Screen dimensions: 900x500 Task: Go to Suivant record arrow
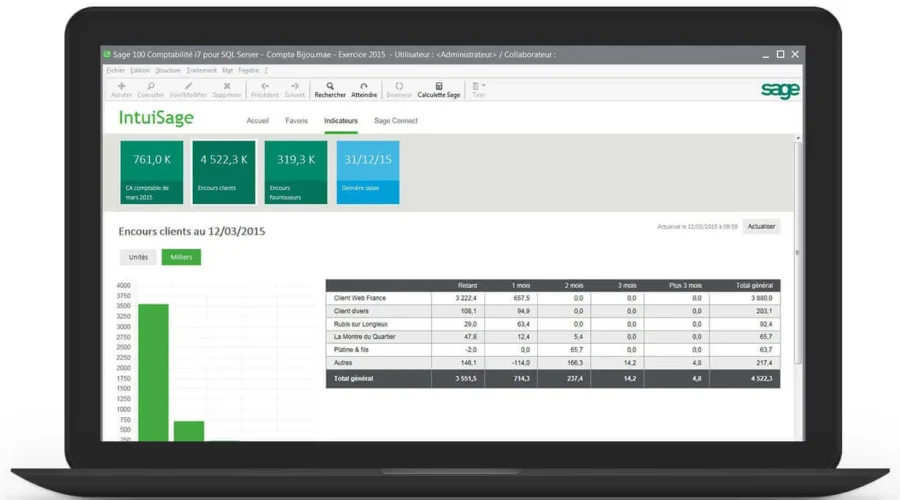point(294,86)
